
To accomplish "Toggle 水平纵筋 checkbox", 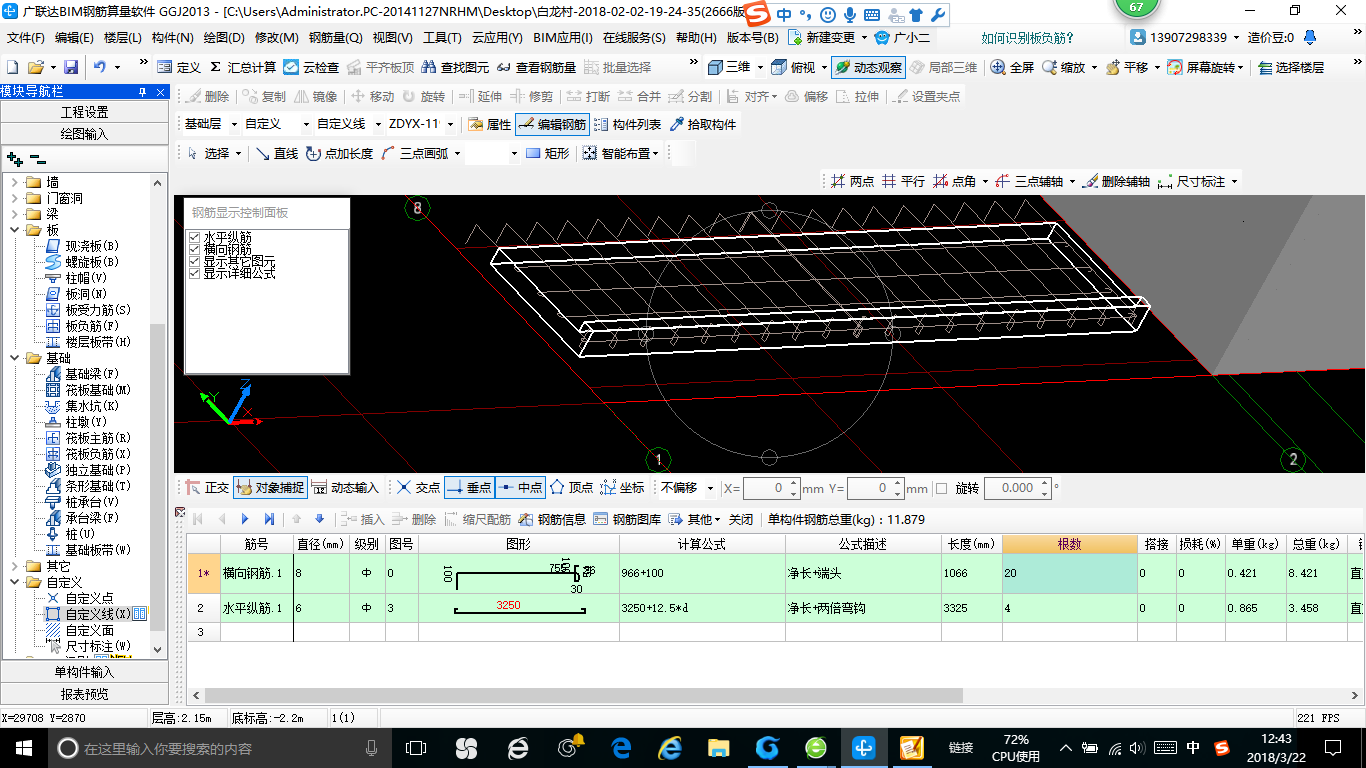I will click(x=195, y=237).
